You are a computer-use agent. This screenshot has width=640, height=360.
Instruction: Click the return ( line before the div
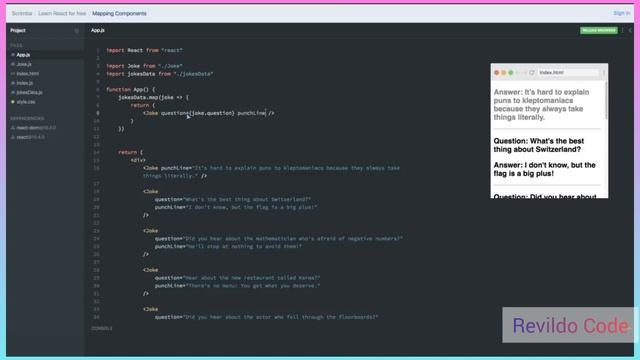[131, 152]
